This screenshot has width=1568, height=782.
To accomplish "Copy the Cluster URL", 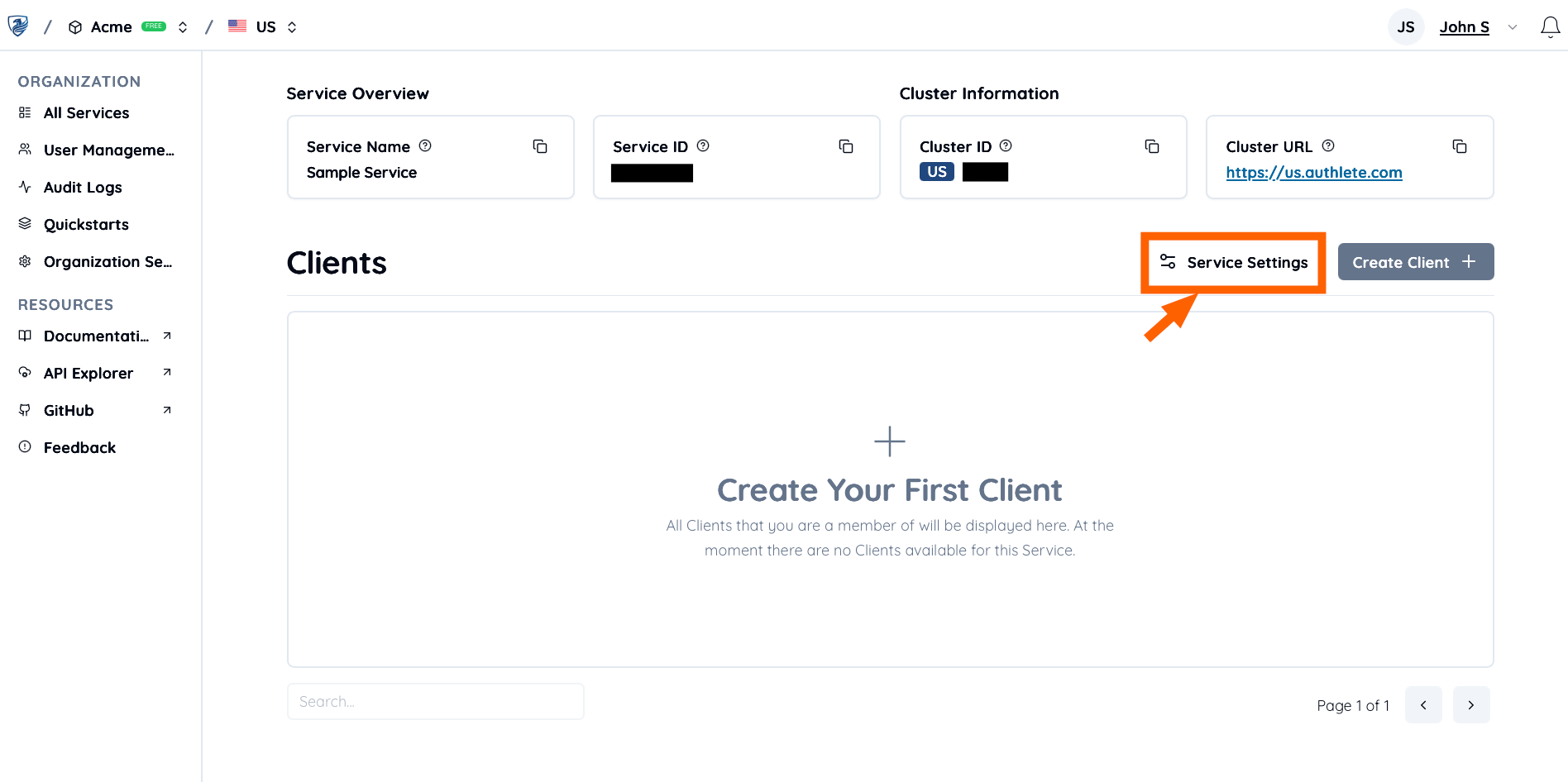I will (x=1460, y=146).
